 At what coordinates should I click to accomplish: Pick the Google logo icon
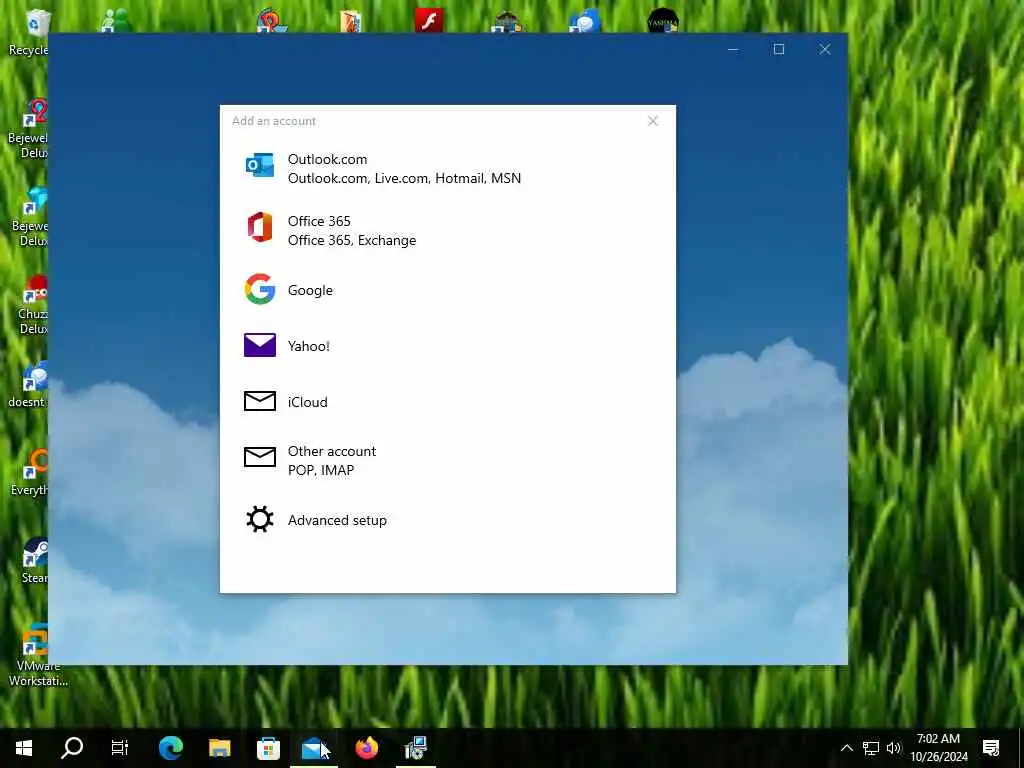260,289
